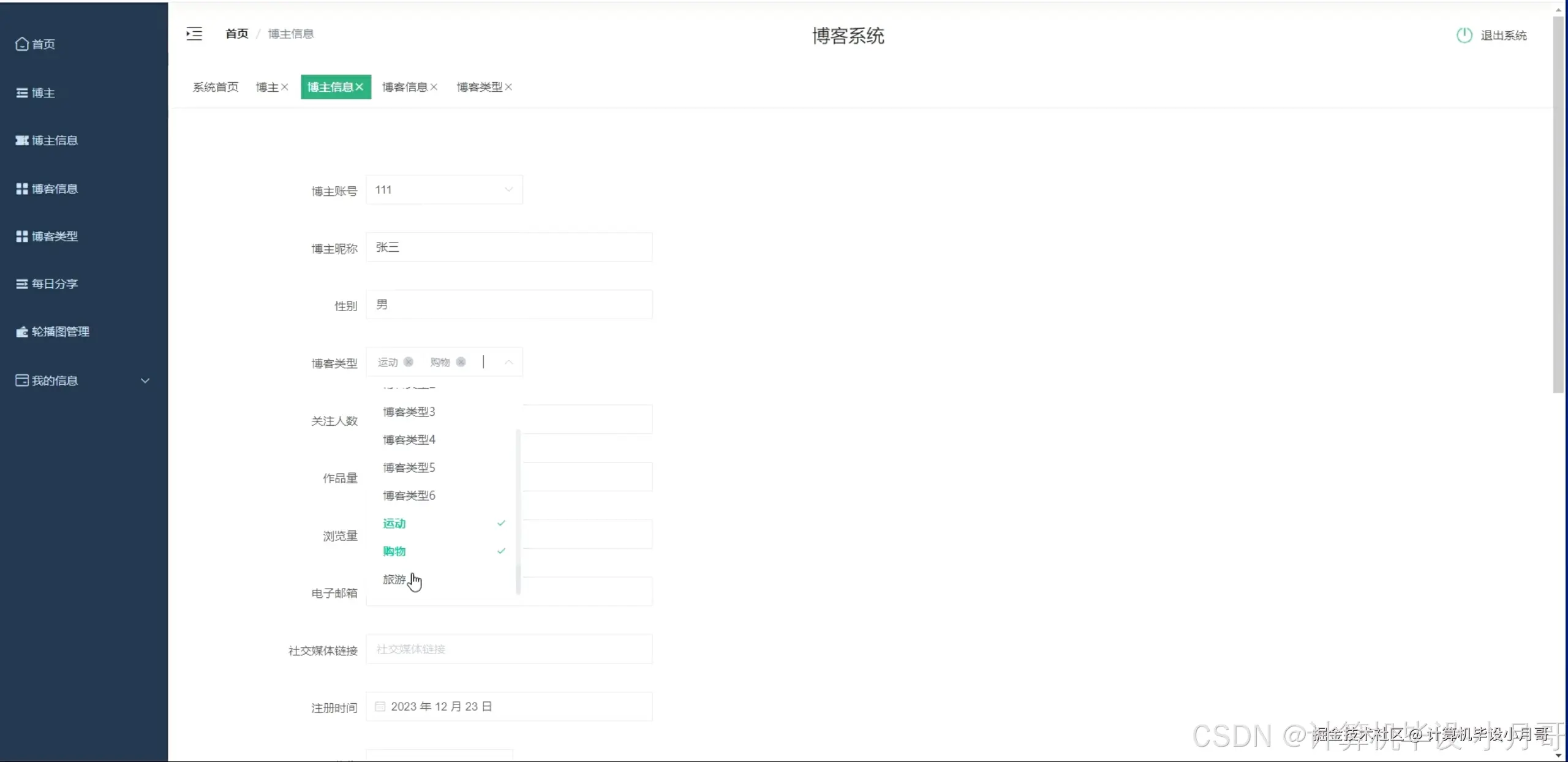Click the 博客信息 grid icon in sidebar
This screenshot has width=1568, height=762.
click(22, 188)
